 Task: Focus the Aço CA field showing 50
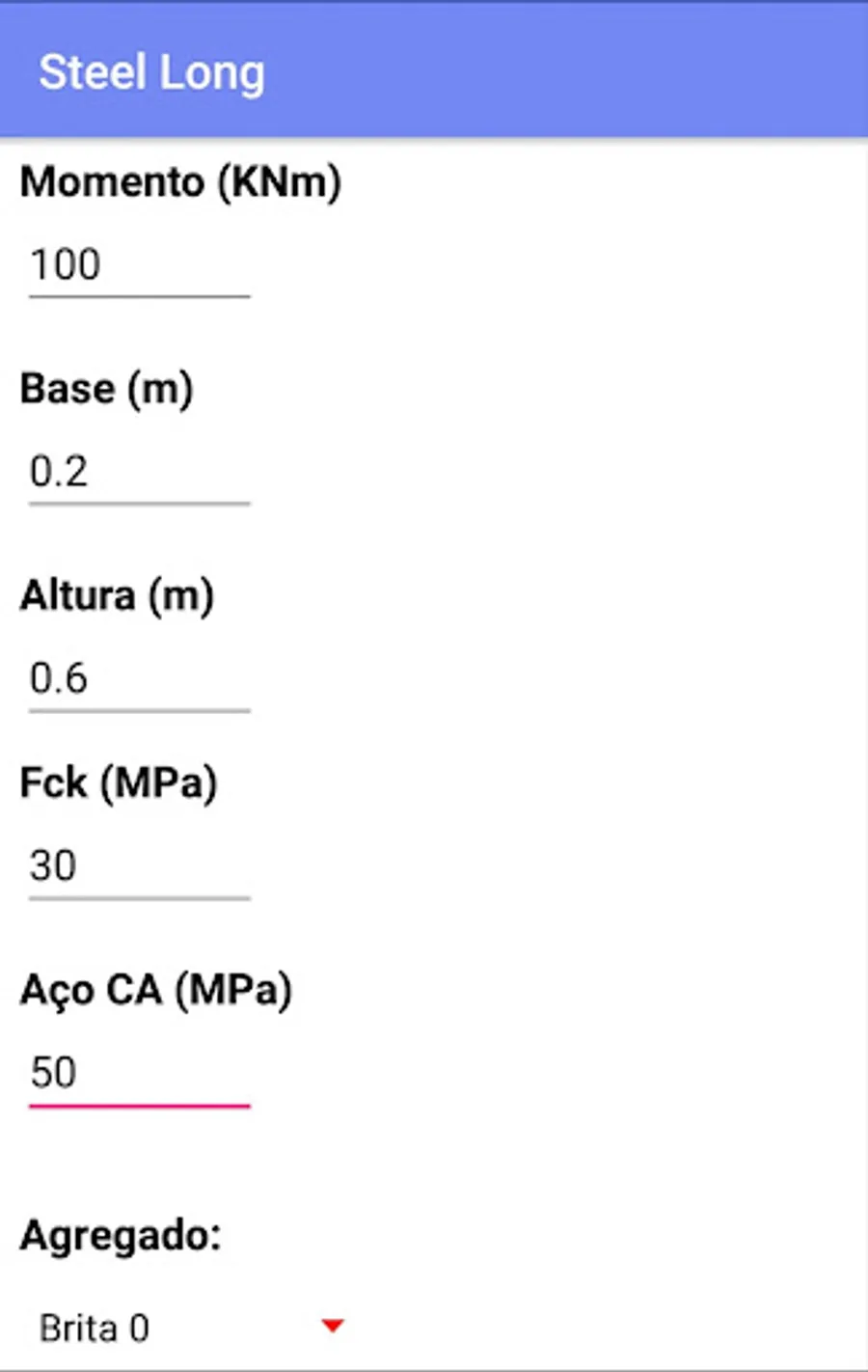(139, 1073)
